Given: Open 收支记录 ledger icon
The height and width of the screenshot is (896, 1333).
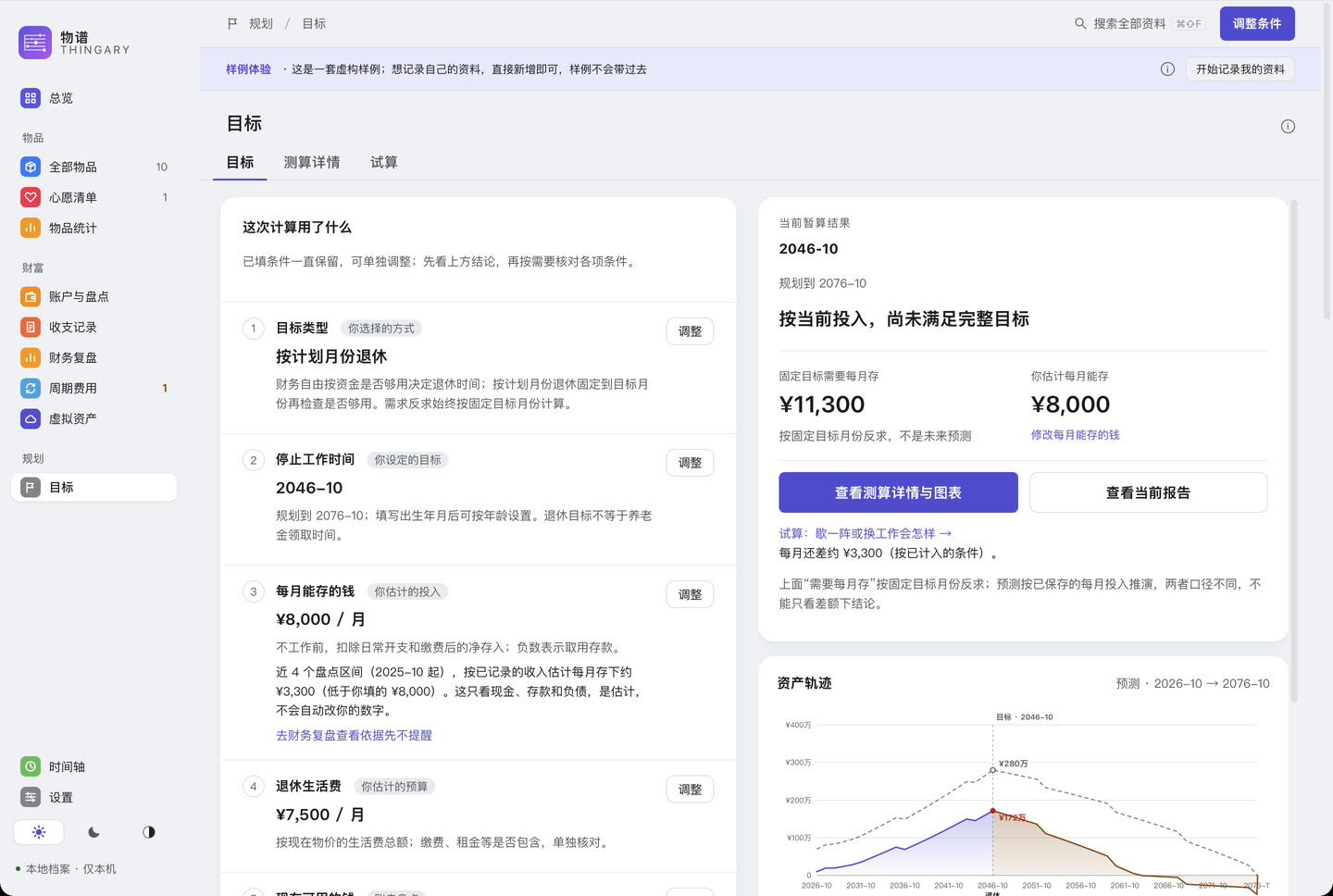Looking at the screenshot, I should [x=31, y=327].
